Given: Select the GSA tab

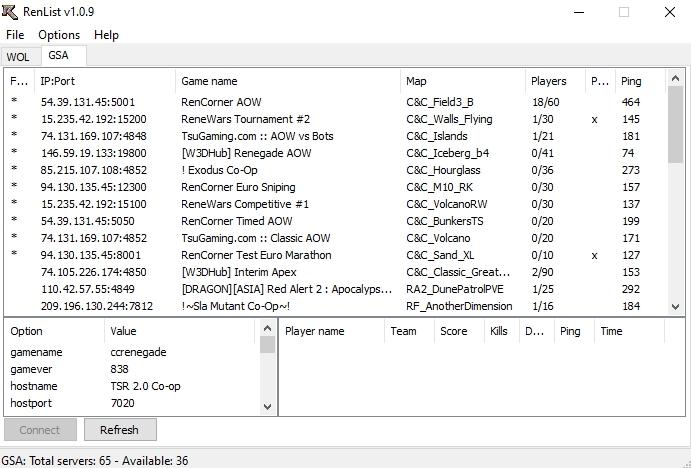Looking at the screenshot, I should 58,56.
